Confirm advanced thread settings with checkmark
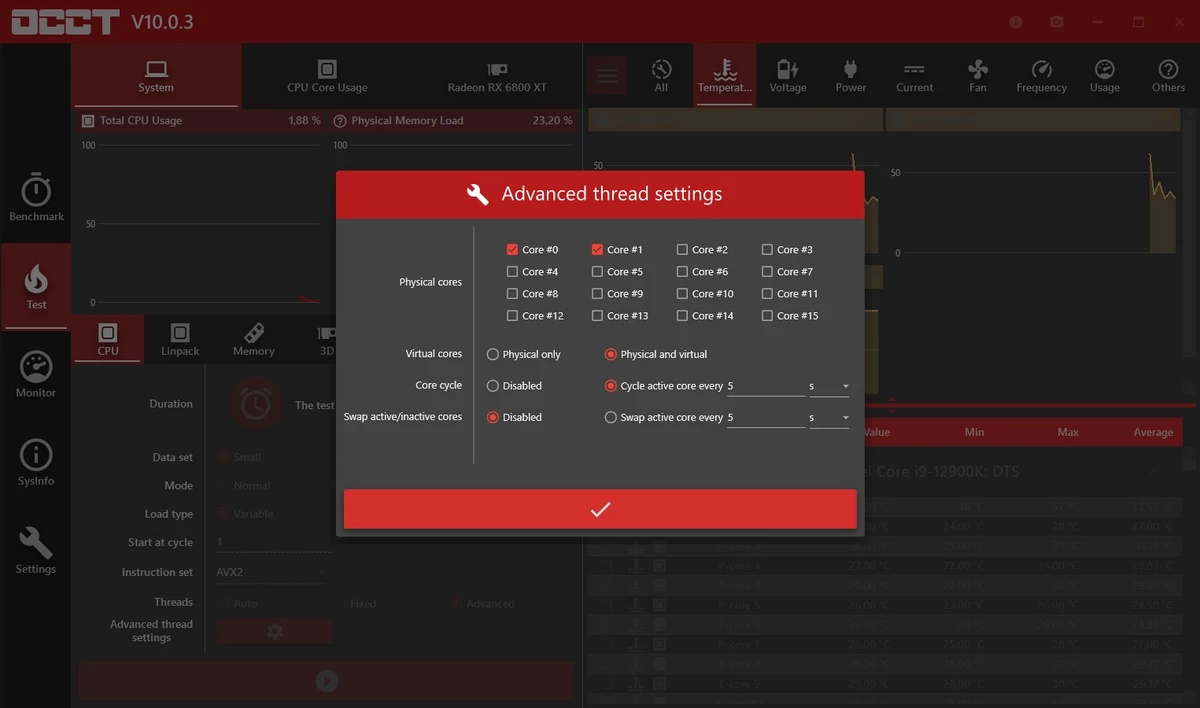The width and height of the screenshot is (1200, 708). click(x=600, y=509)
